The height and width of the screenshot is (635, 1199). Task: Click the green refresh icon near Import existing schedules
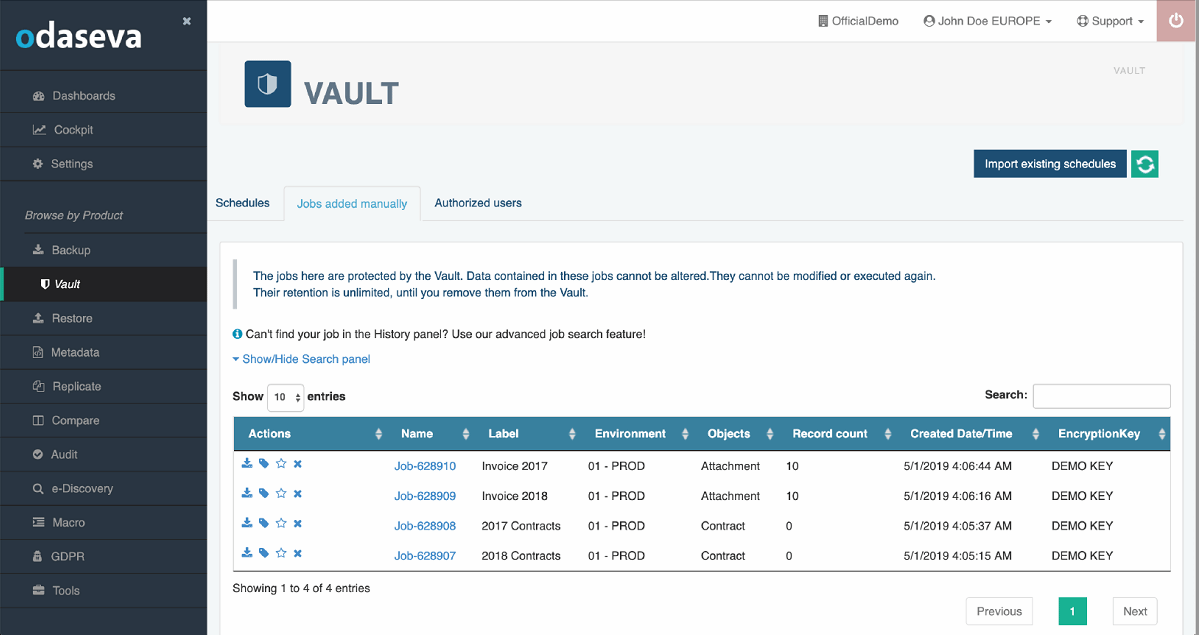click(x=1144, y=163)
